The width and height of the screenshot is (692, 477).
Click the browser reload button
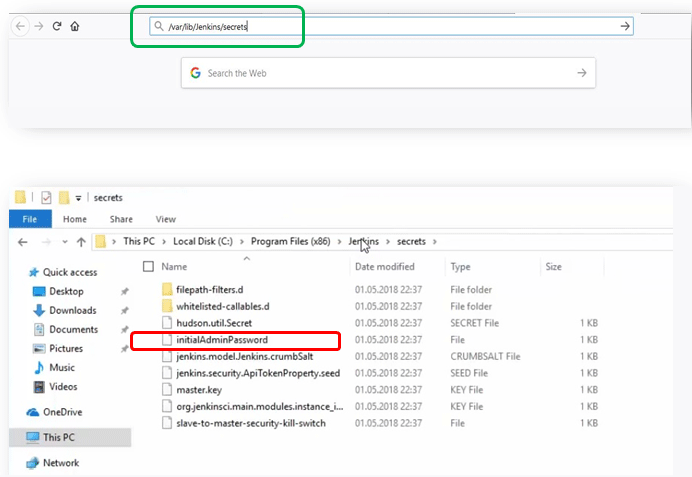pos(57,26)
